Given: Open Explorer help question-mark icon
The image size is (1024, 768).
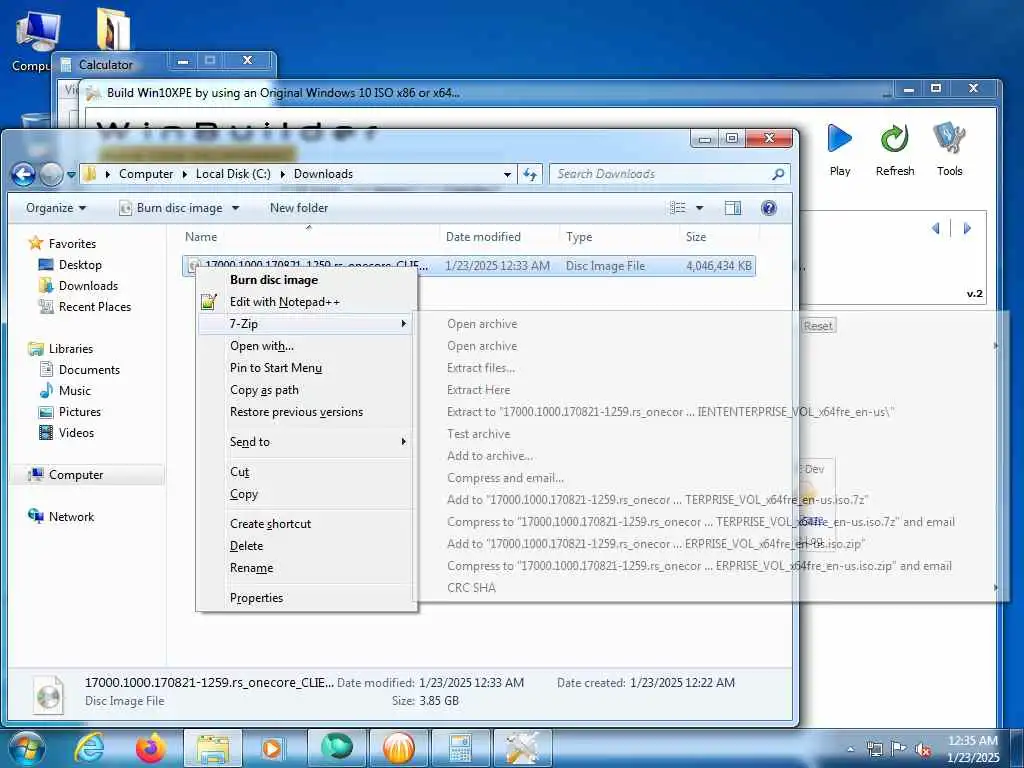Looking at the screenshot, I should (x=769, y=208).
